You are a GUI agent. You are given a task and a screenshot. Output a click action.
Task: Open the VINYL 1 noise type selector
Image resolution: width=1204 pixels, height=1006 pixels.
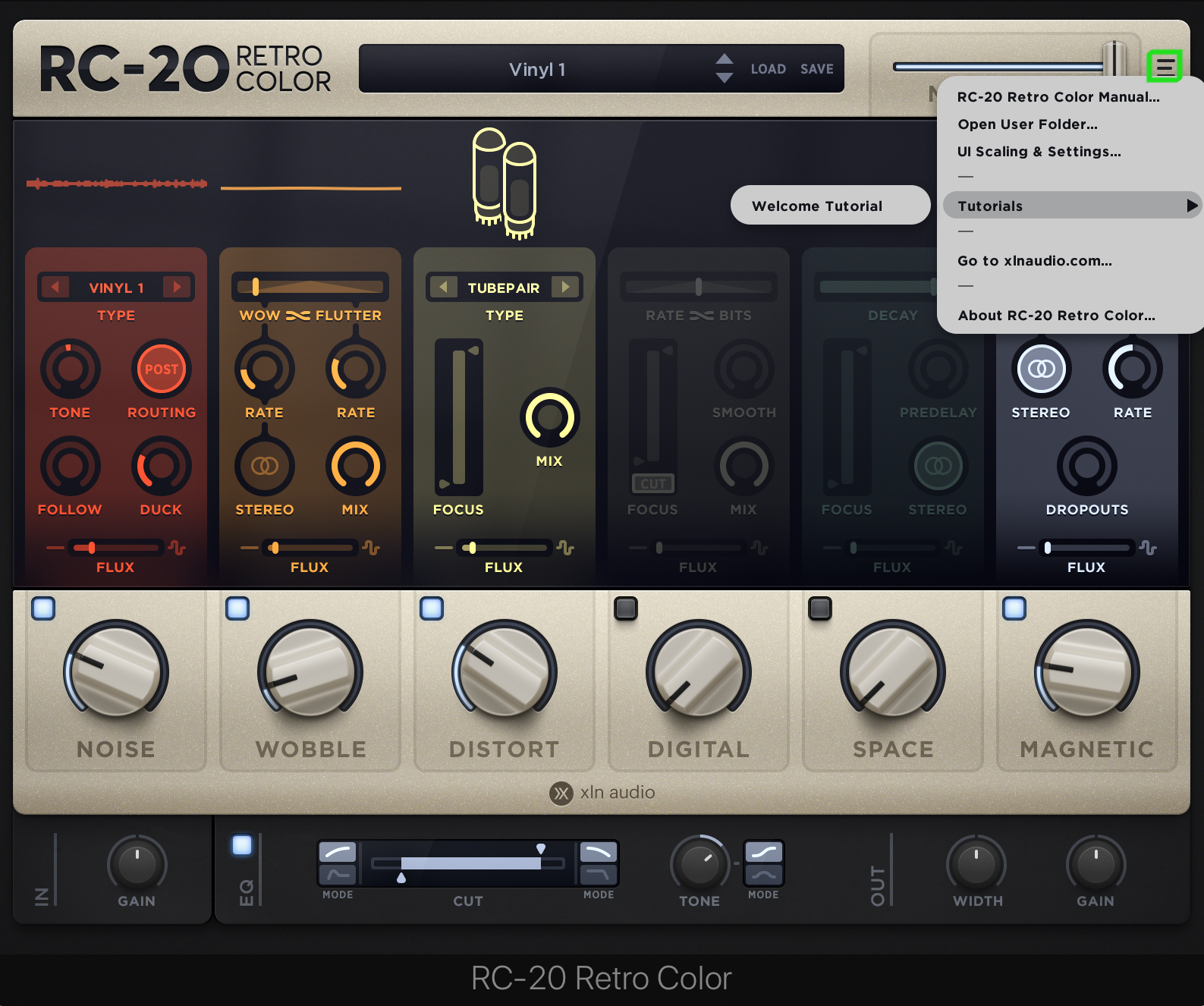pos(116,288)
